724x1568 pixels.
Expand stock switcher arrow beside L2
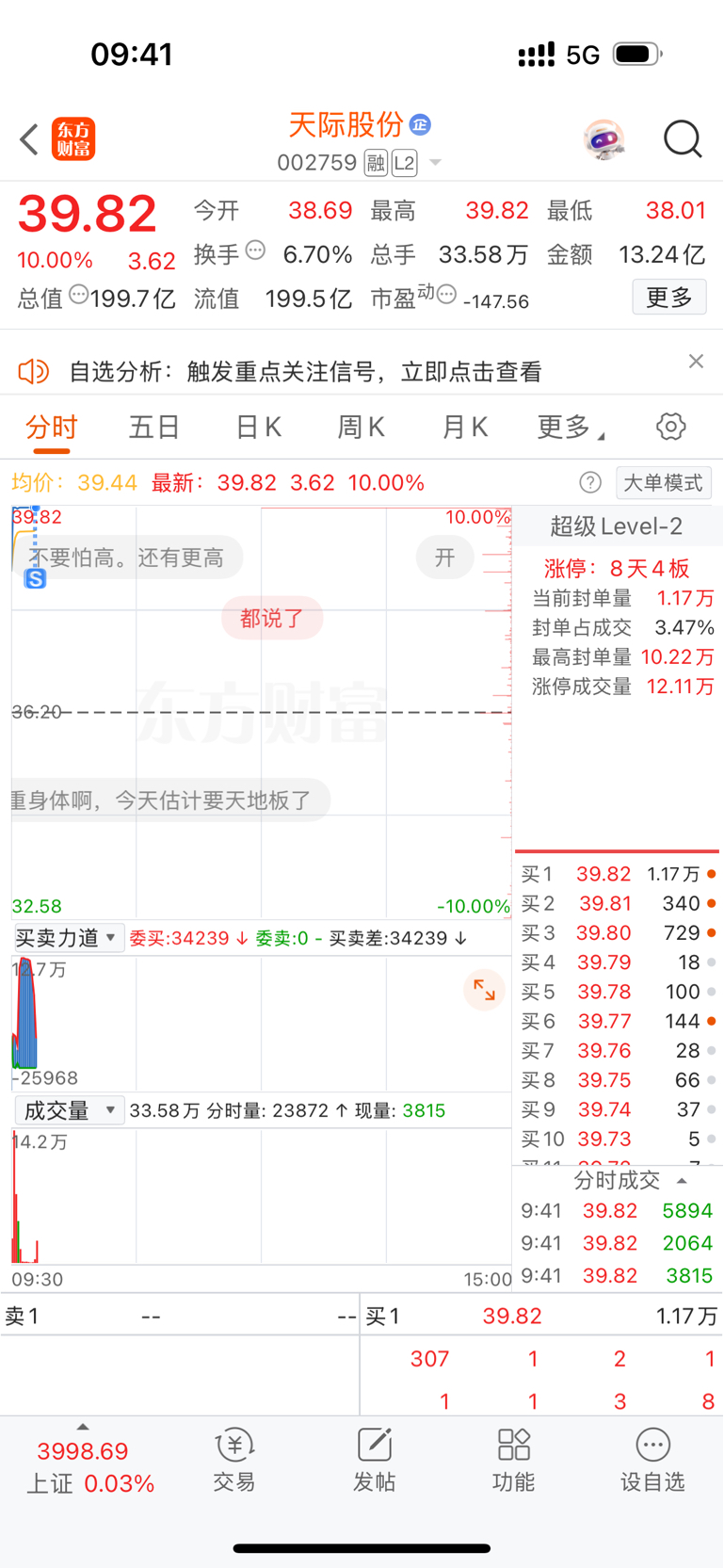pyautogui.click(x=435, y=163)
